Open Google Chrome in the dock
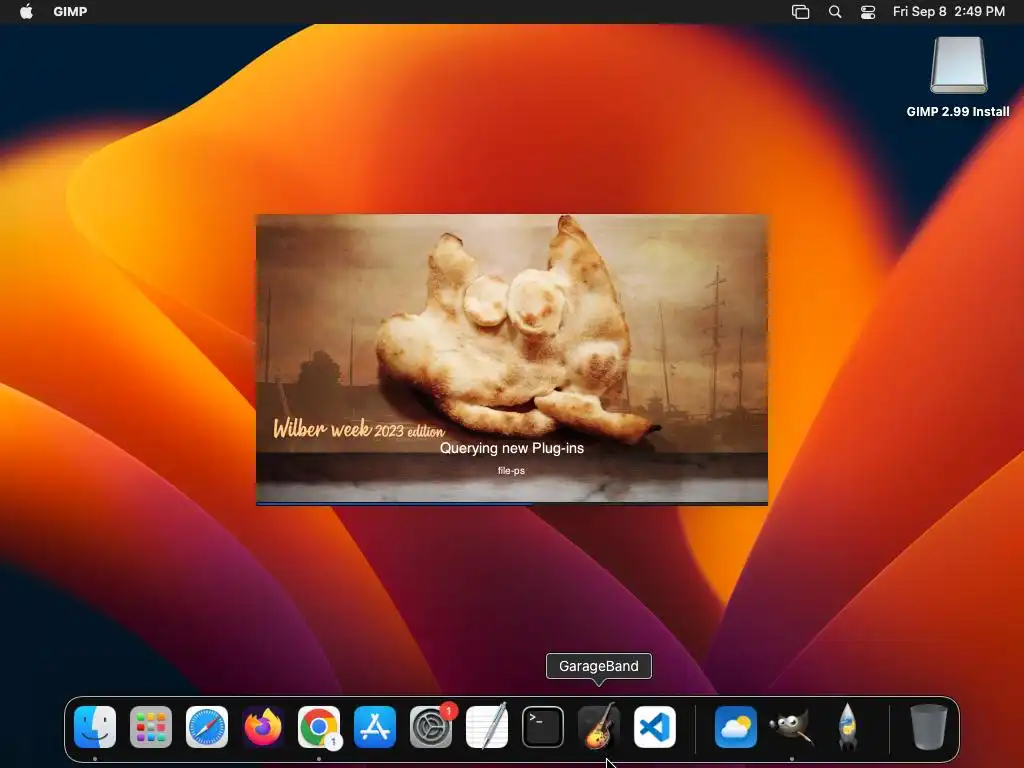The height and width of the screenshot is (768, 1024). pos(319,727)
